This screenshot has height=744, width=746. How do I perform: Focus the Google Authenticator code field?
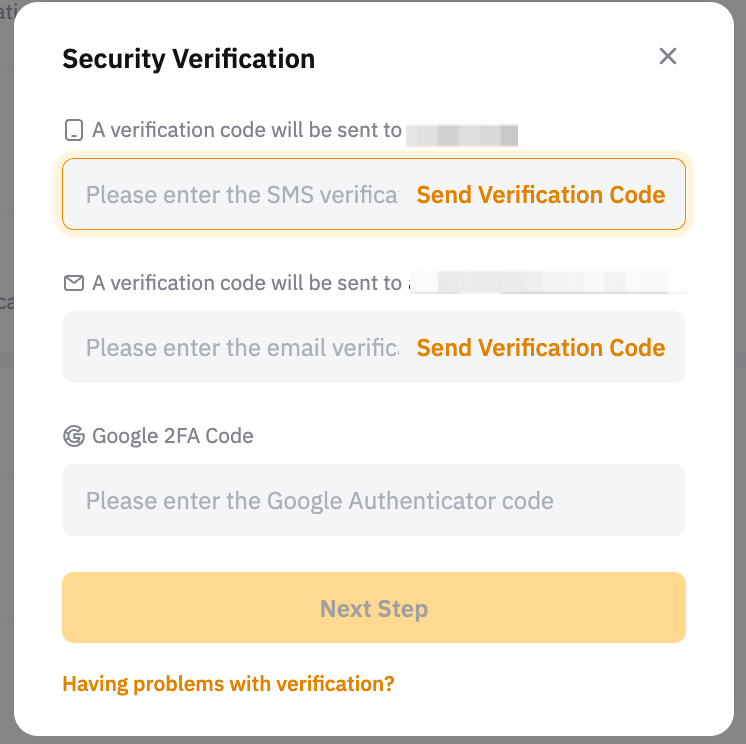tap(373, 500)
